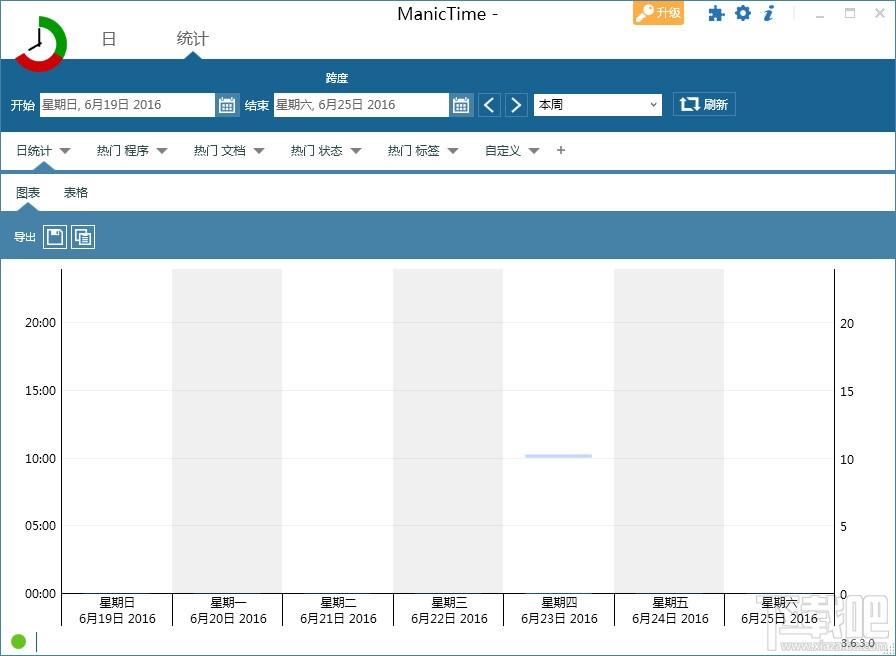Expand 自定义 dropdown arrow
896x656 pixels.
534,151
